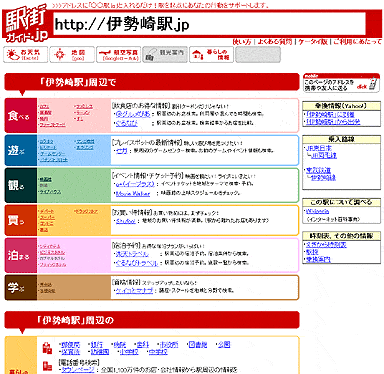Open the 図書館 library link
This screenshot has height=374, width=384.
pyautogui.click(x=198, y=344)
